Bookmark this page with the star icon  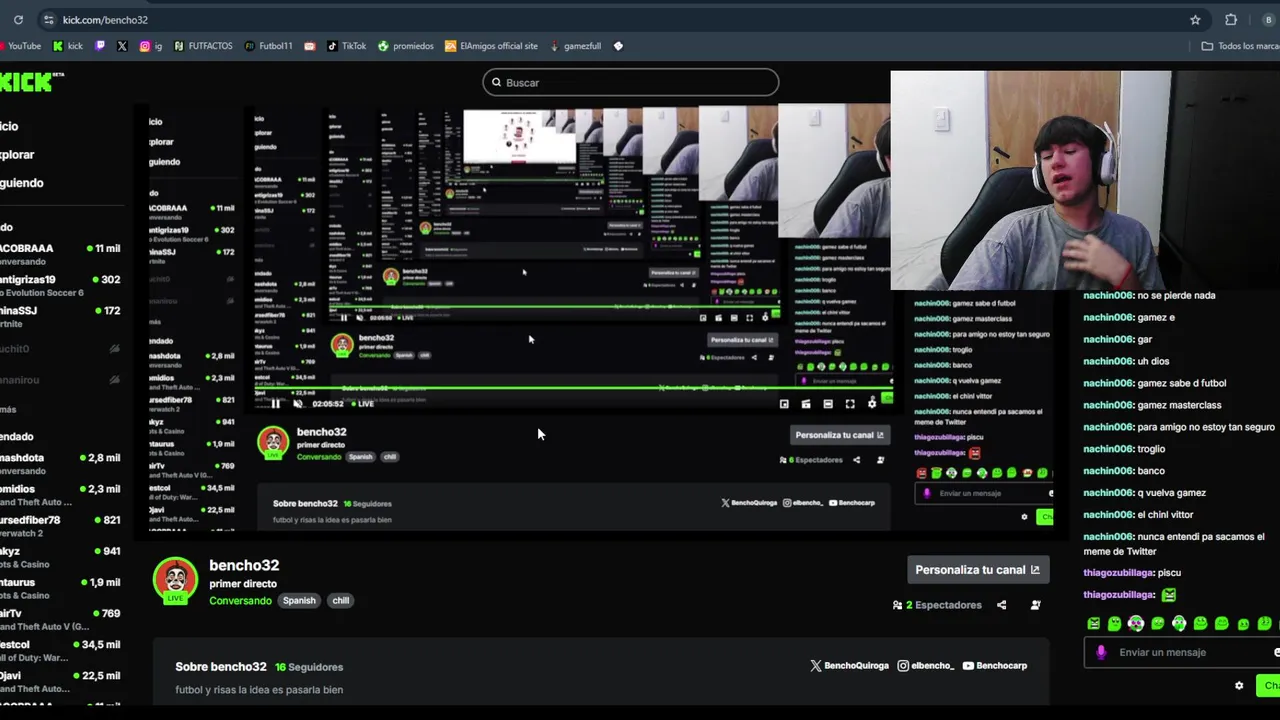tap(1195, 20)
